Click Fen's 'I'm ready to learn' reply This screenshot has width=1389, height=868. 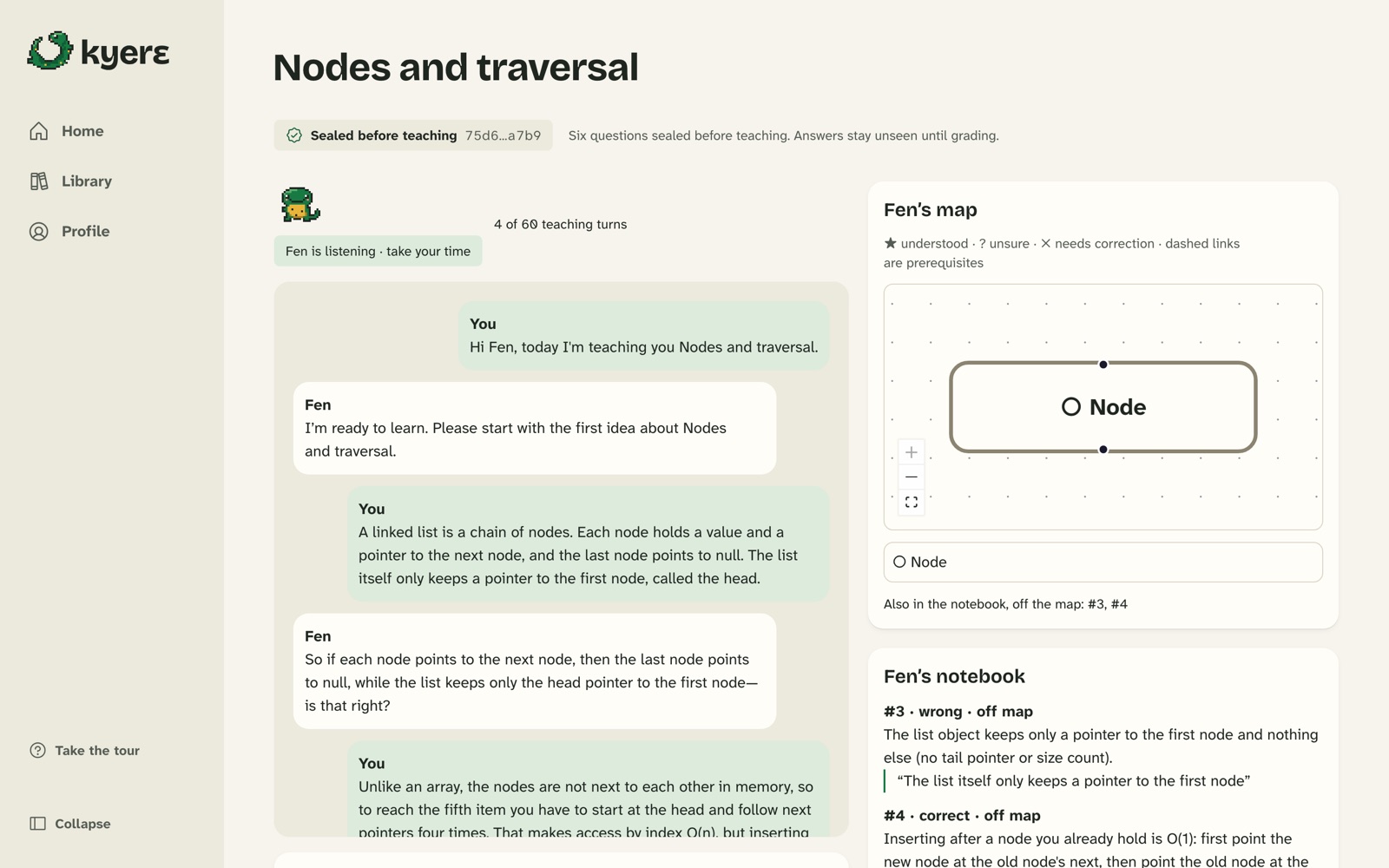coord(535,428)
